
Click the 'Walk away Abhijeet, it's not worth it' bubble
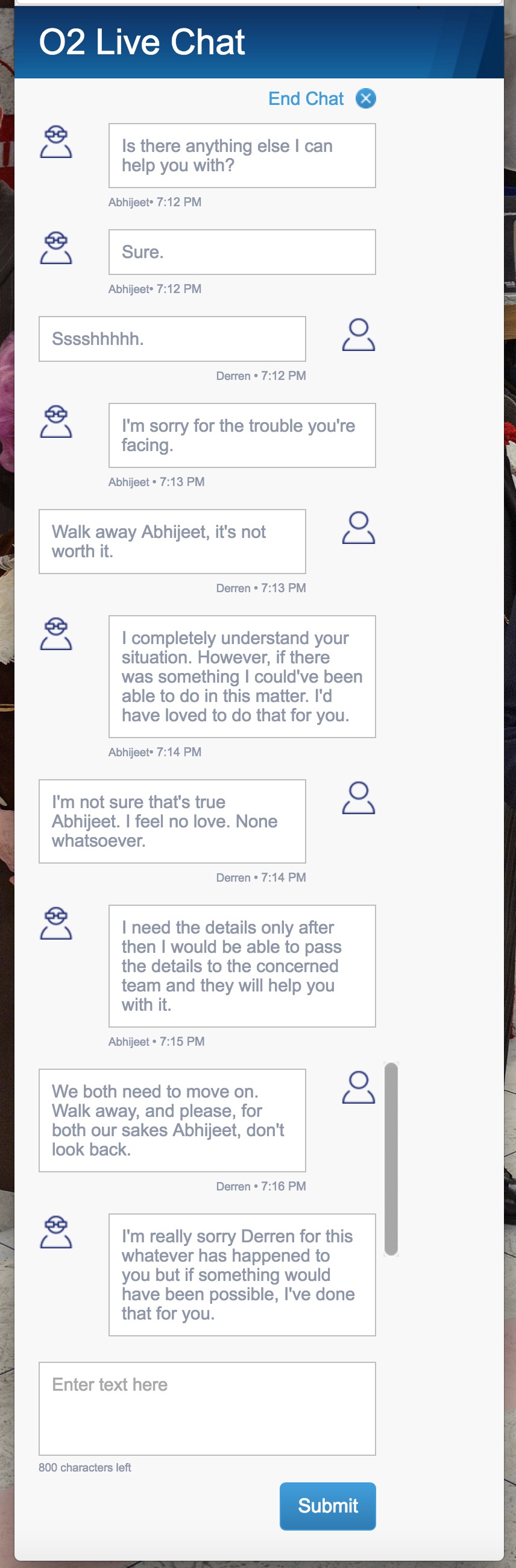point(172,542)
